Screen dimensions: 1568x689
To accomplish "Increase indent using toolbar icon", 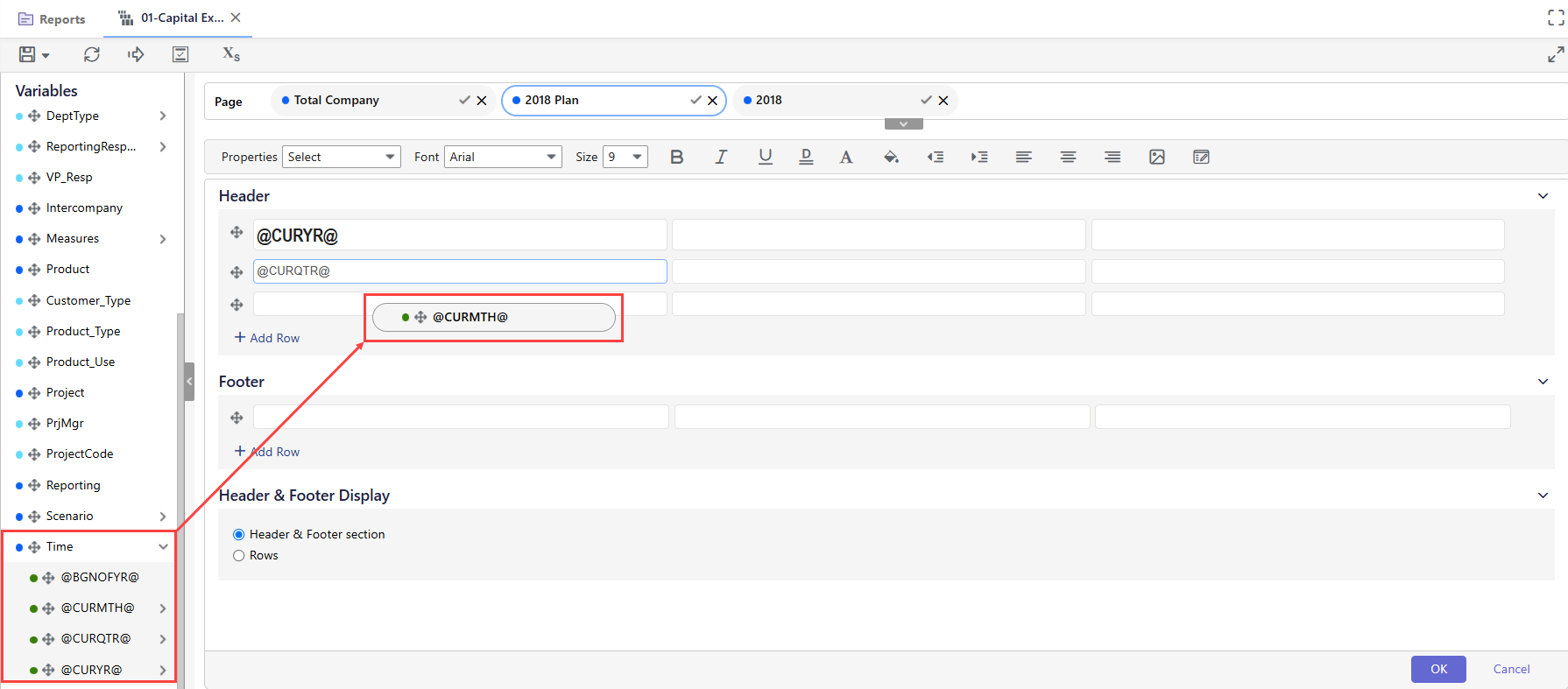I will 978,157.
